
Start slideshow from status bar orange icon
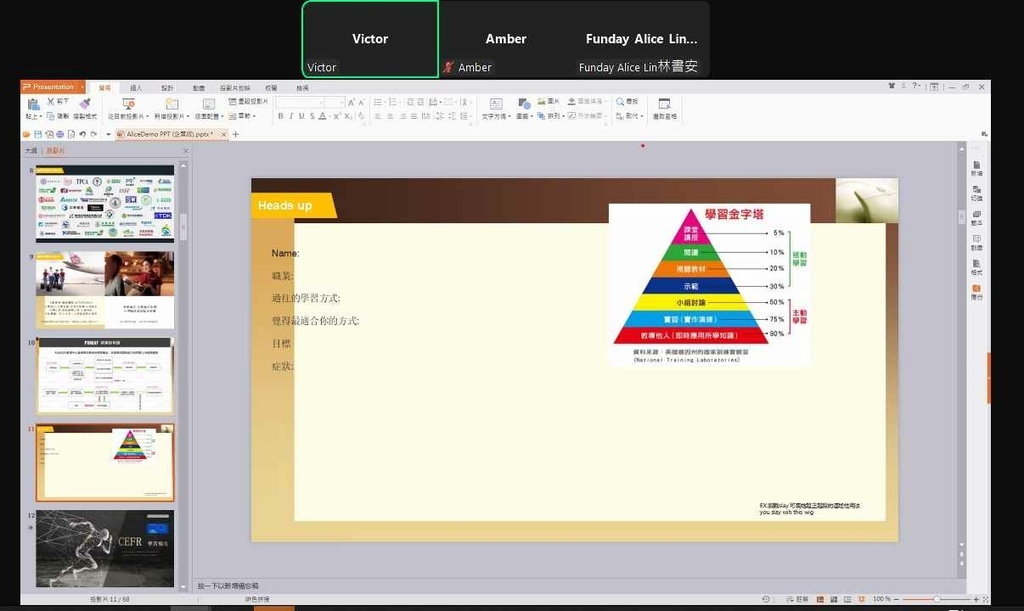click(x=861, y=599)
